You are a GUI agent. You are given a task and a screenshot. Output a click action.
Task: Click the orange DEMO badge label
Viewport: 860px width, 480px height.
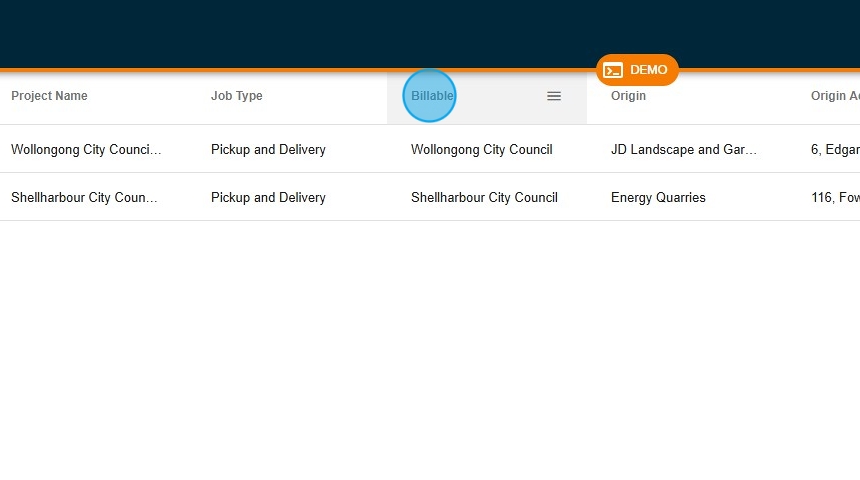point(648,70)
